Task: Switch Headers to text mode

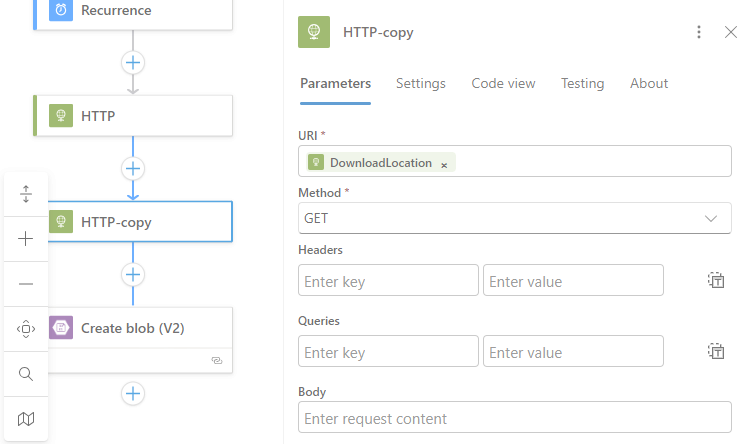Action: (x=716, y=280)
